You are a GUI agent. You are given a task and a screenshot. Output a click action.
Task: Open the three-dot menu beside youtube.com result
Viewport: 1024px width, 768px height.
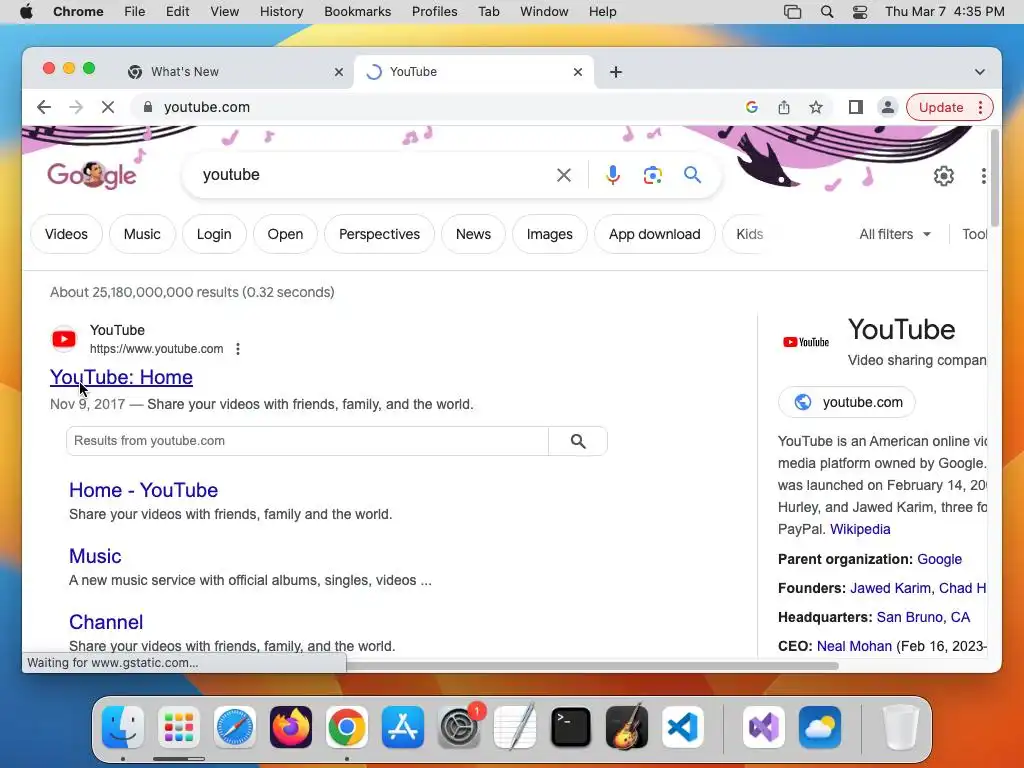238,349
